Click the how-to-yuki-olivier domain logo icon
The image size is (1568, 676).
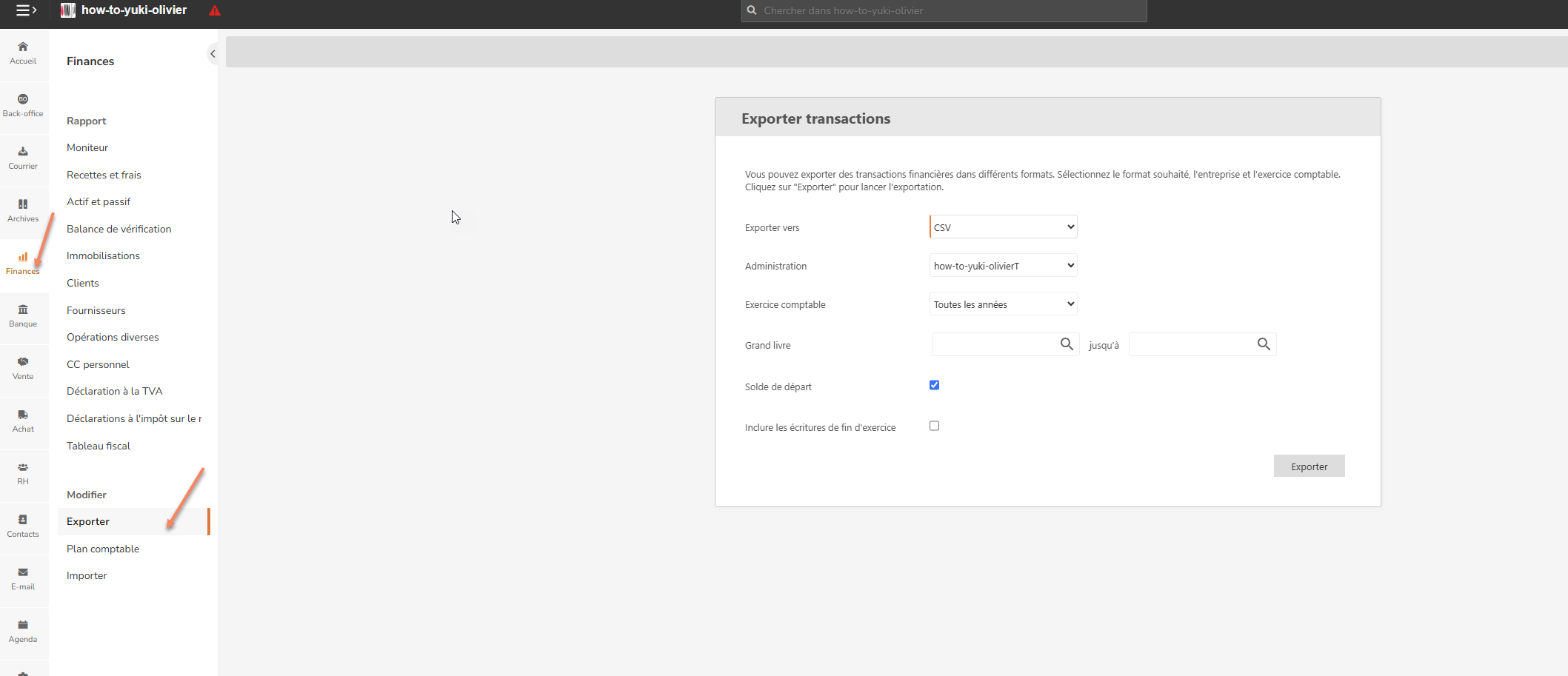[68, 10]
